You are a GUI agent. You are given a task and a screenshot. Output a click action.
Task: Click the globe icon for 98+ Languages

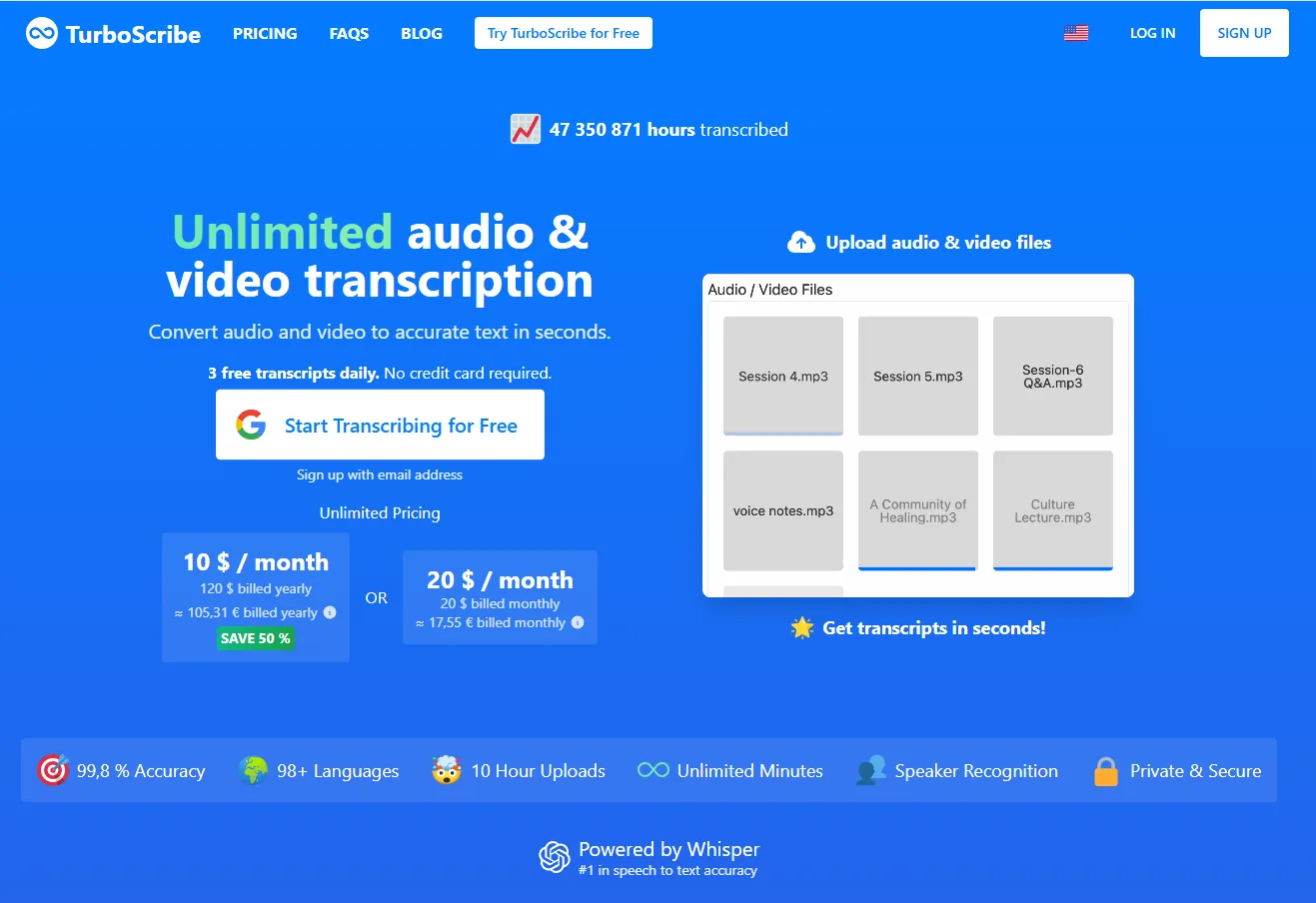254,770
